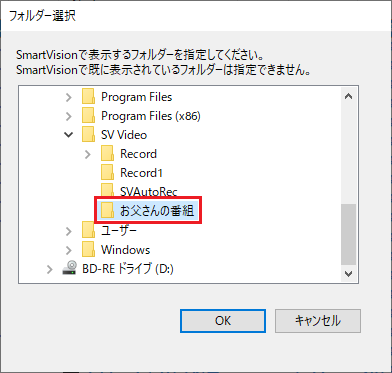
Task: Confirm selection with the OK button
Action: (223, 321)
